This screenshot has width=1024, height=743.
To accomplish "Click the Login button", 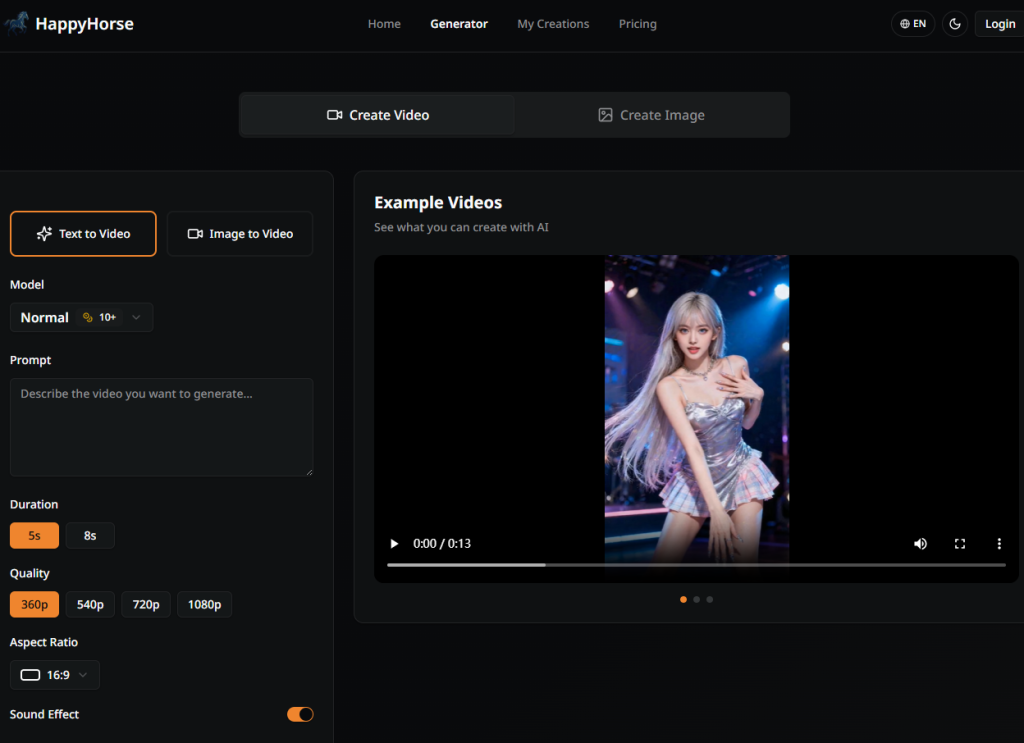I will pos(999,24).
